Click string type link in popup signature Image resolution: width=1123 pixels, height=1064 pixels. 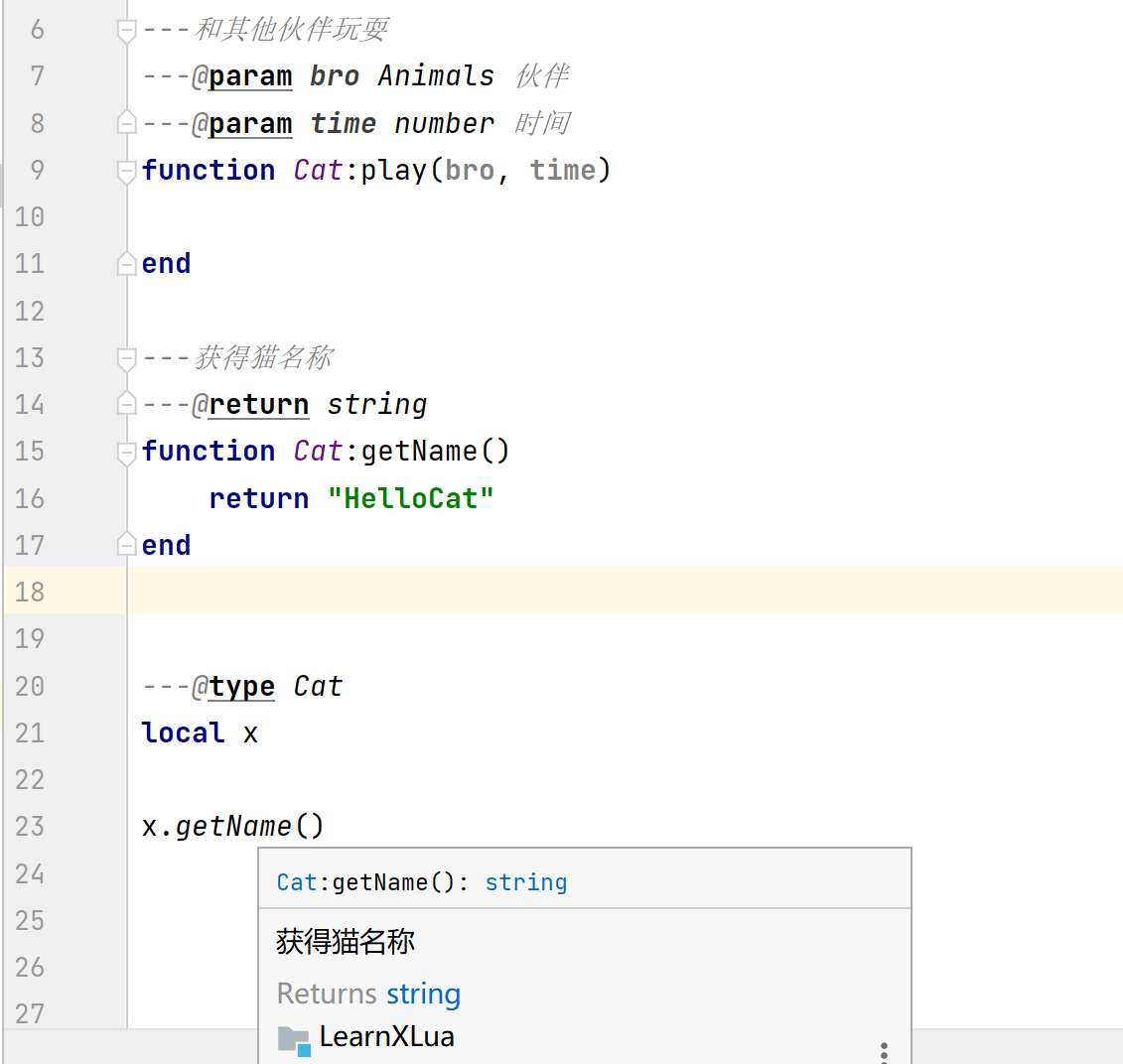click(x=525, y=882)
